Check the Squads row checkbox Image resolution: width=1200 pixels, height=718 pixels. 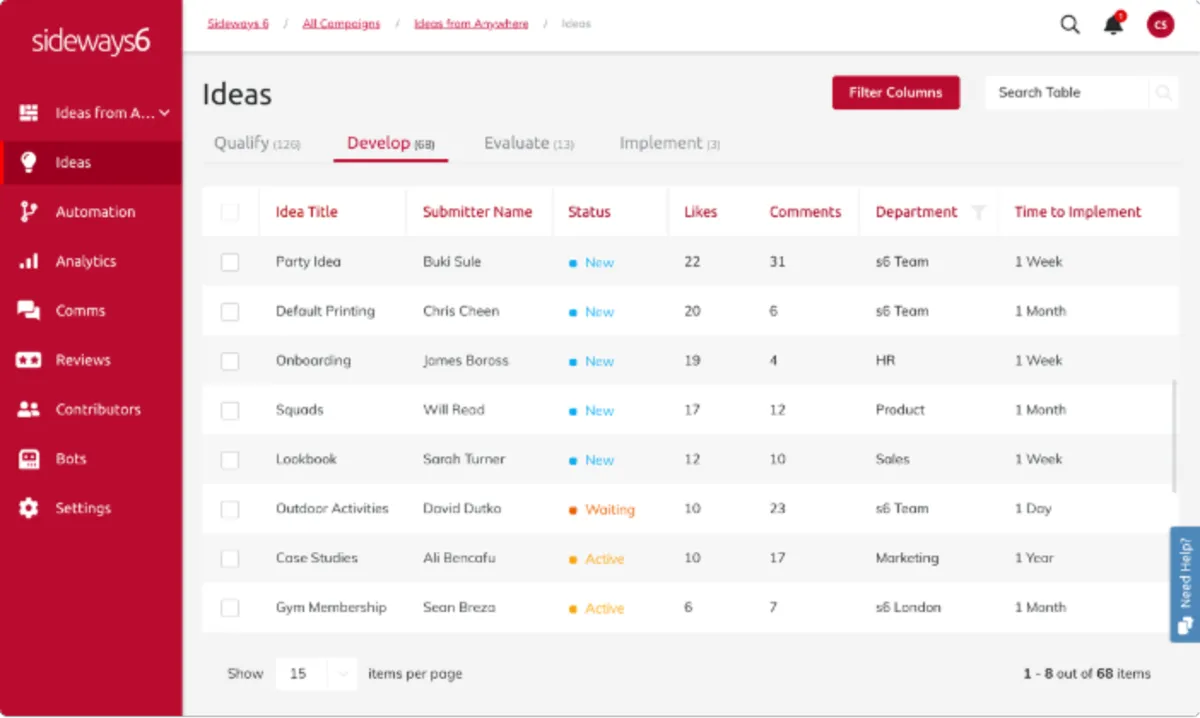[230, 410]
